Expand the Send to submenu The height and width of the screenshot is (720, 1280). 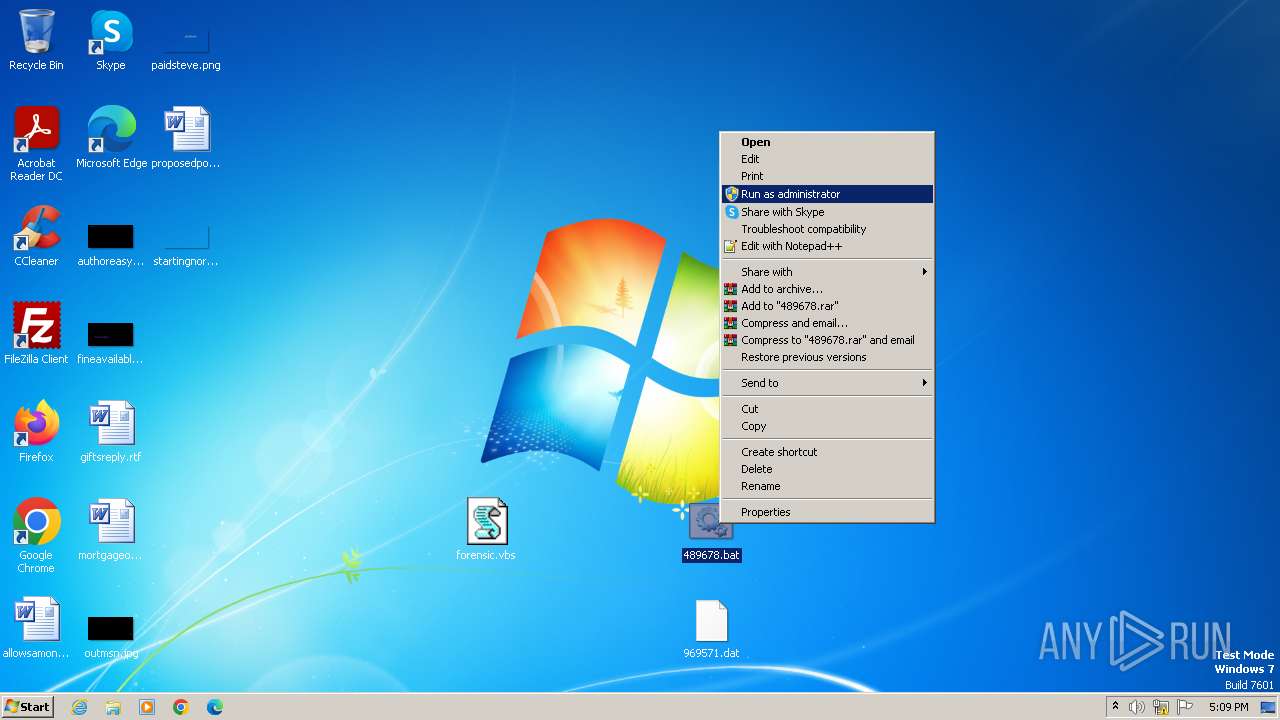tap(827, 383)
